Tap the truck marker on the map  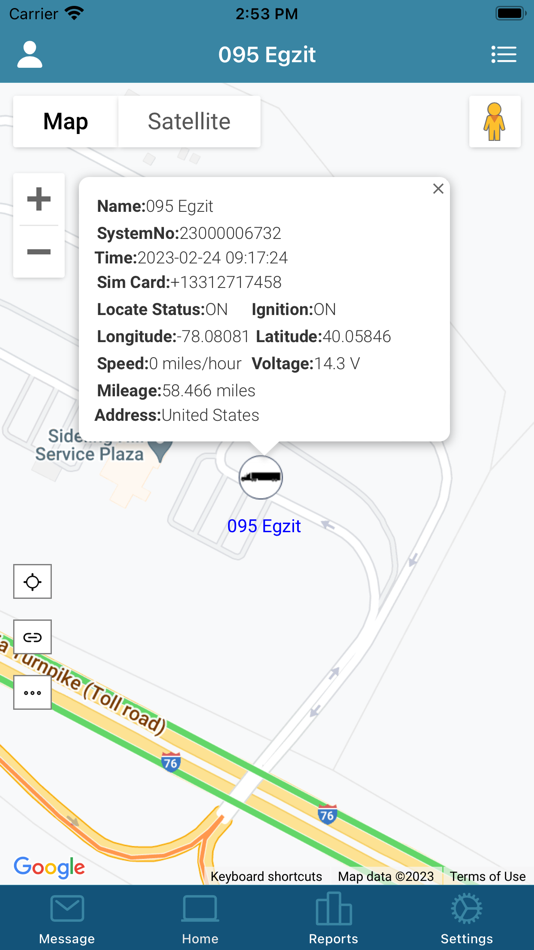click(261, 477)
